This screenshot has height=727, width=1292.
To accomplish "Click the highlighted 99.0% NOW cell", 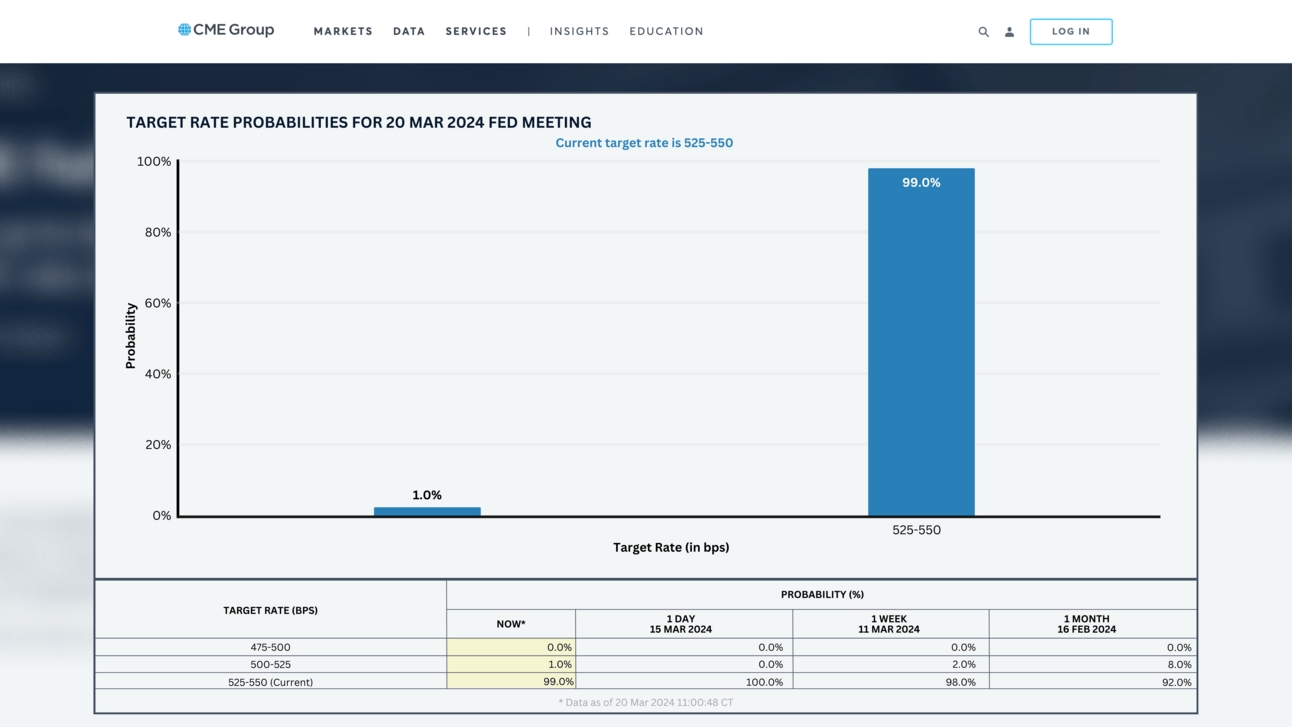I will click(x=511, y=682).
